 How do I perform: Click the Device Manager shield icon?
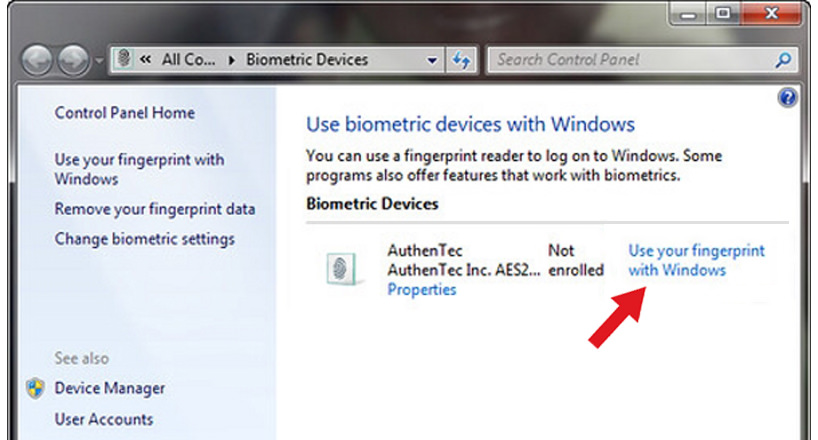[x=35, y=388]
